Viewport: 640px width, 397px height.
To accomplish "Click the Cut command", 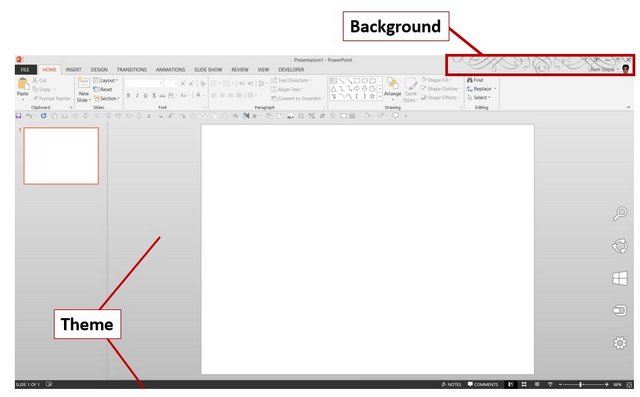I will (x=40, y=80).
